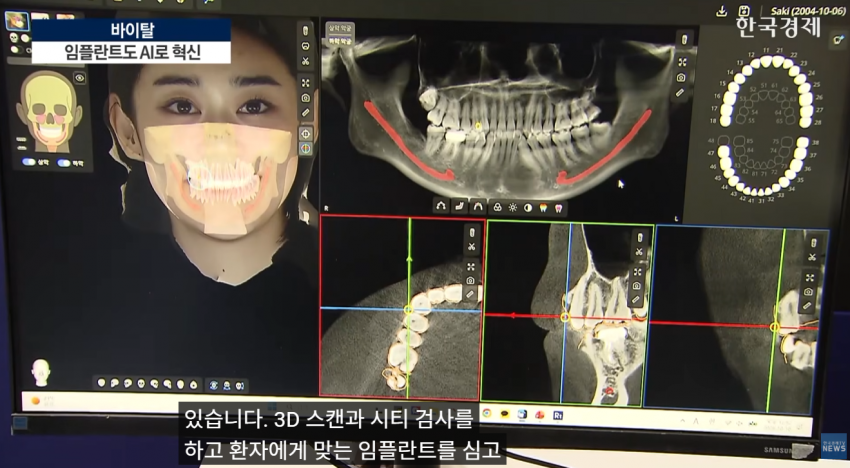Open Chrome from the Windows taskbar
This screenshot has height=468, width=850.
point(487,414)
